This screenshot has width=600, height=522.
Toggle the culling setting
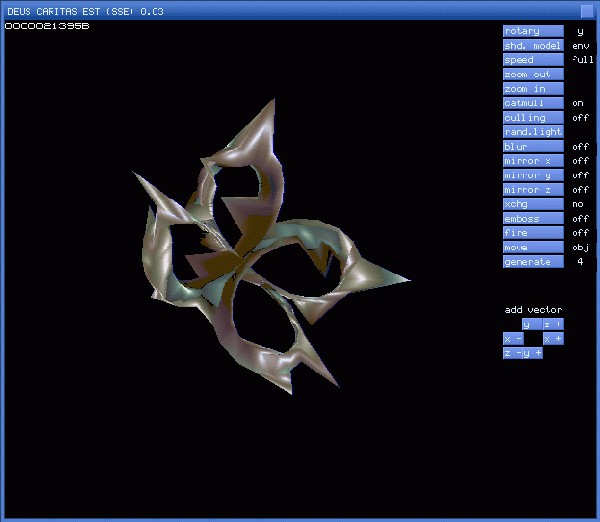[533, 118]
